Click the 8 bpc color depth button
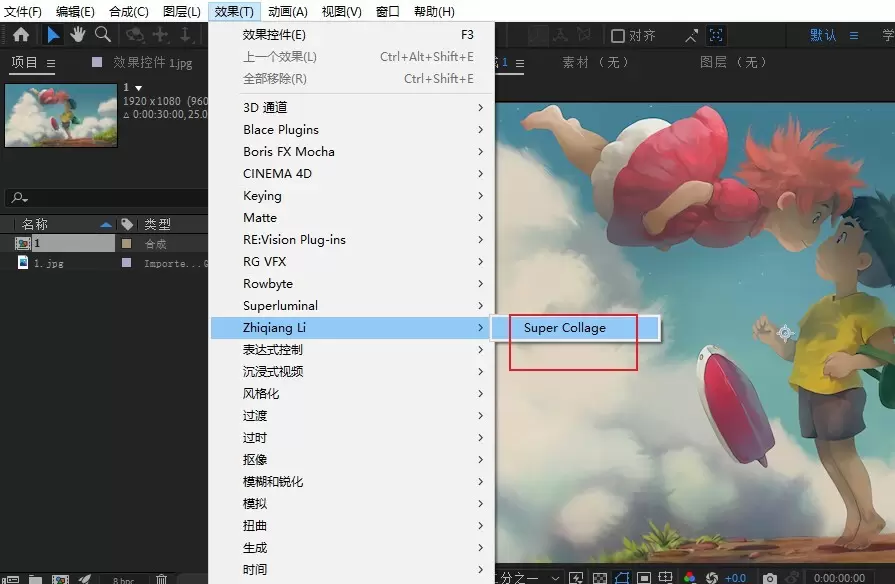 click(124, 580)
